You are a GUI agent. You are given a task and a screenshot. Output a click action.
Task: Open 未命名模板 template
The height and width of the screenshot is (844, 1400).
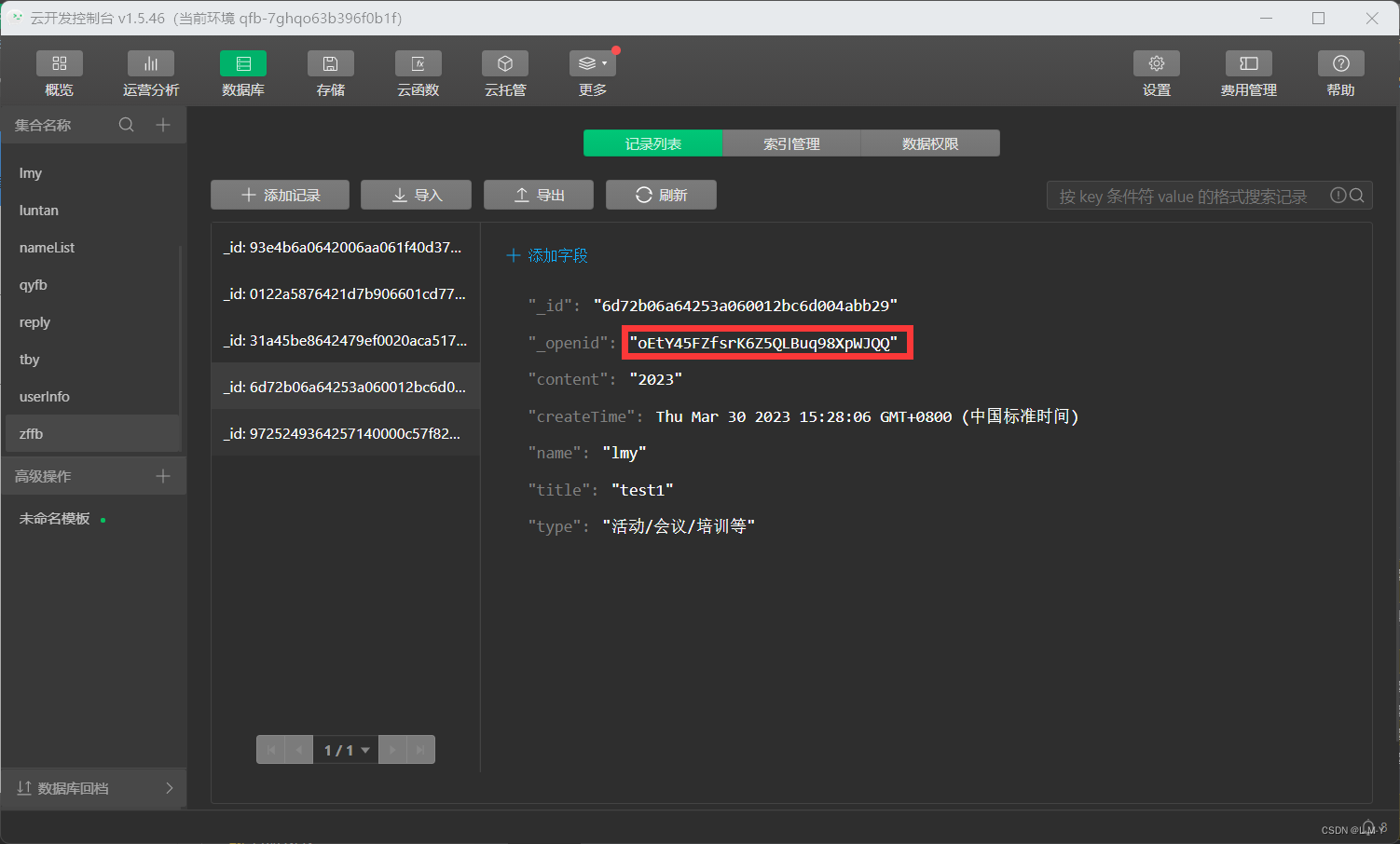[x=55, y=519]
